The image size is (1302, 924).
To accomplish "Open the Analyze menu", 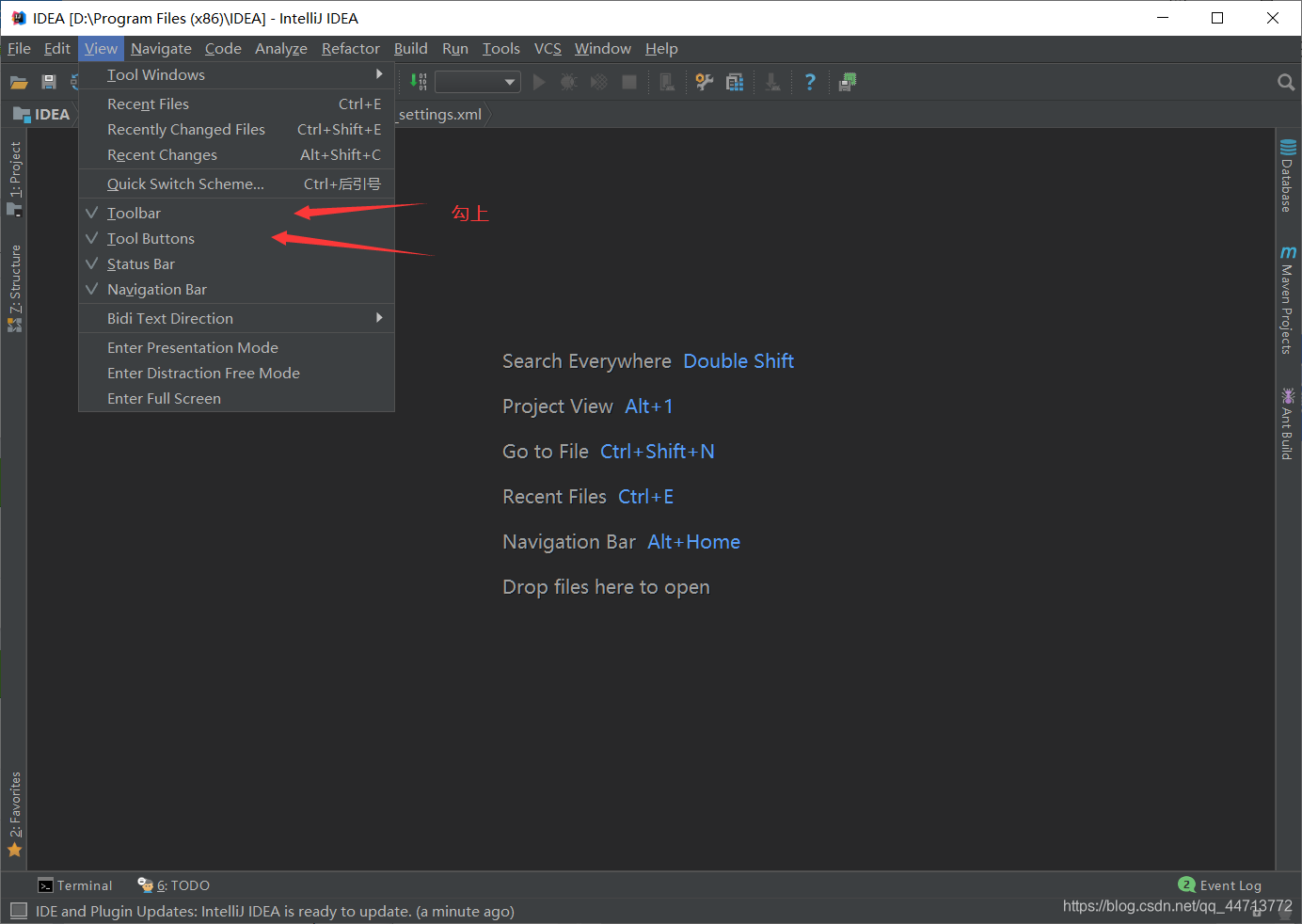I will click(281, 49).
